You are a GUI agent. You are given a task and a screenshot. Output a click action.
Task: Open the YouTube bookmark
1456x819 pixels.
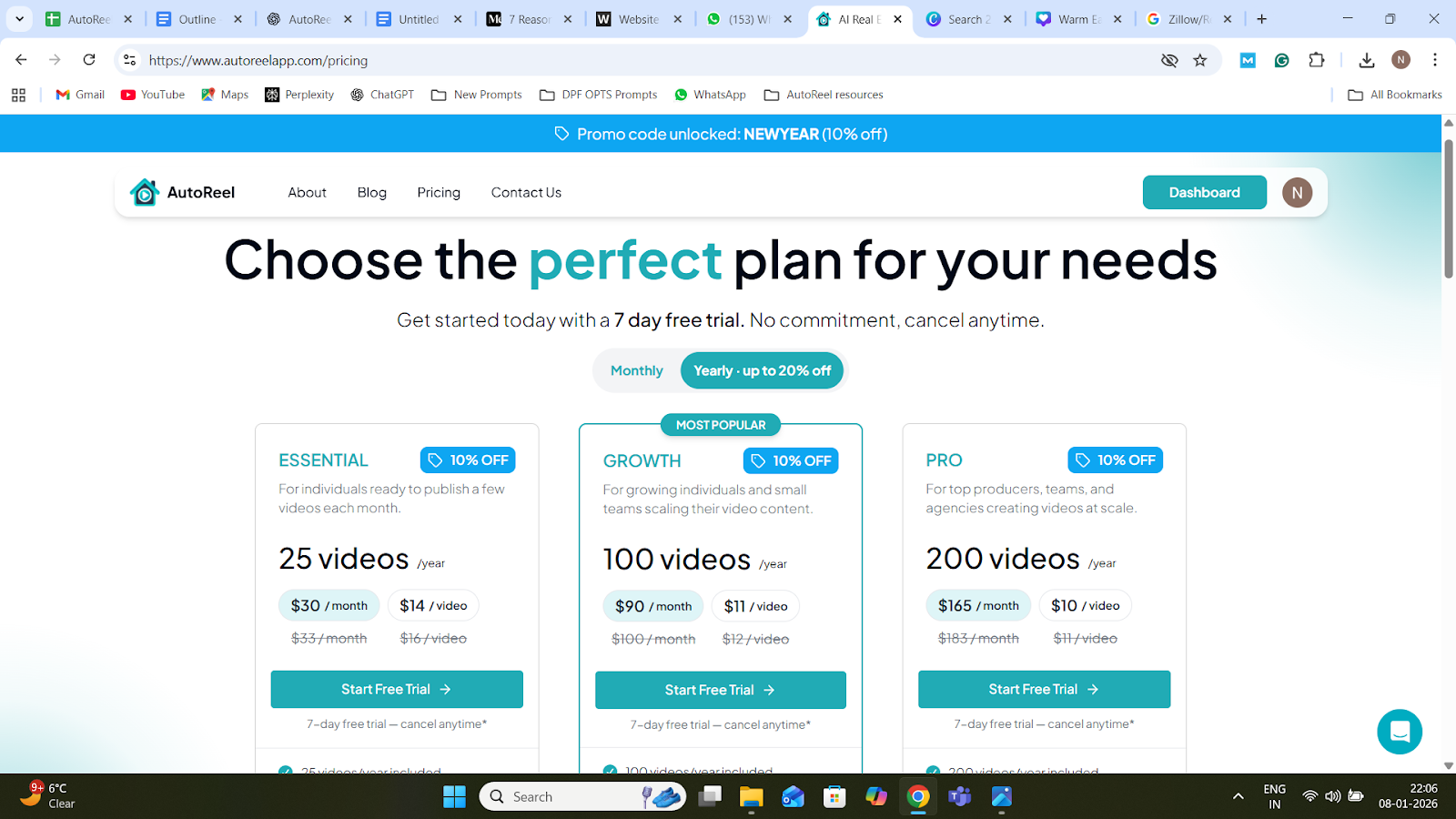[x=153, y=95]
